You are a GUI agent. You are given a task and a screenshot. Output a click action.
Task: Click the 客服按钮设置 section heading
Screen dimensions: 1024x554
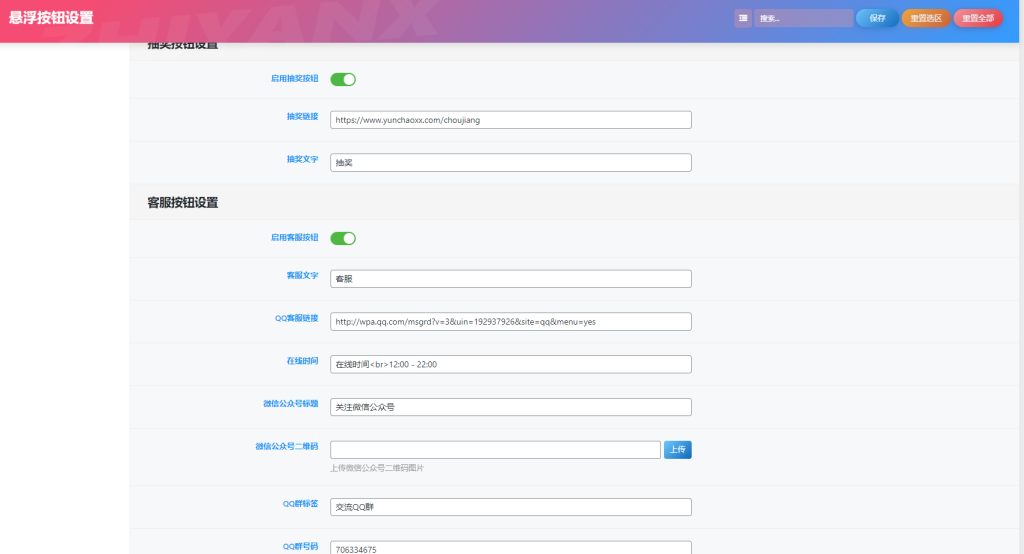point(183,202)
